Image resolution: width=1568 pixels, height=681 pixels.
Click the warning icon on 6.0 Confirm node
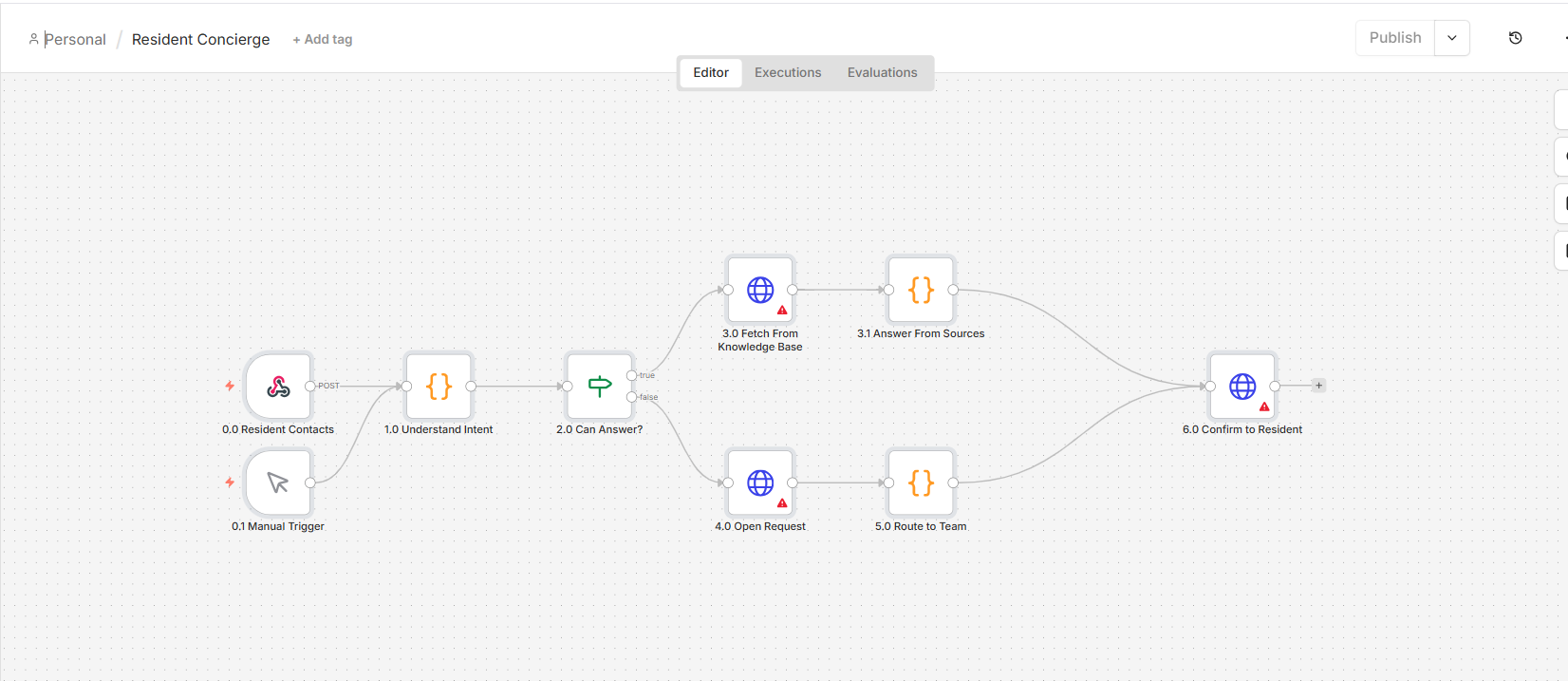[1264, 407]
